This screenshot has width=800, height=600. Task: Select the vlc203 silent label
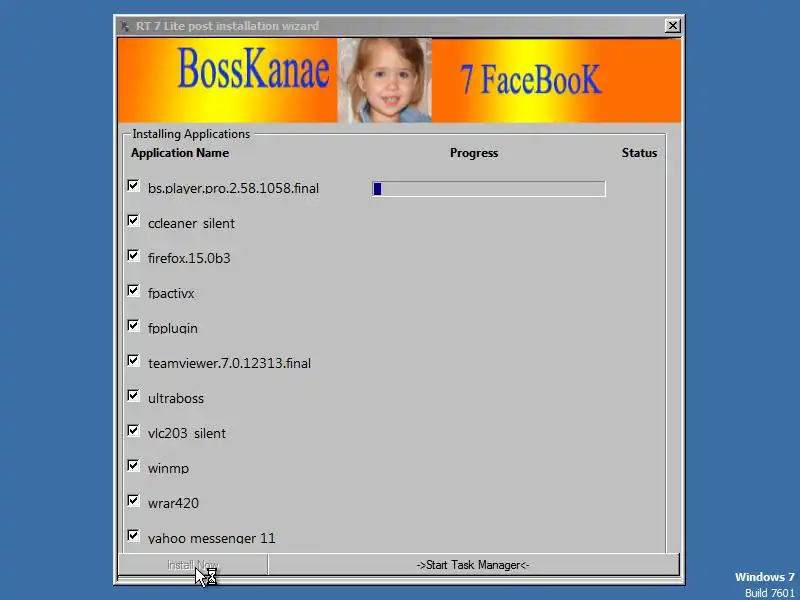pyautogui.click(x=187, y=433)
